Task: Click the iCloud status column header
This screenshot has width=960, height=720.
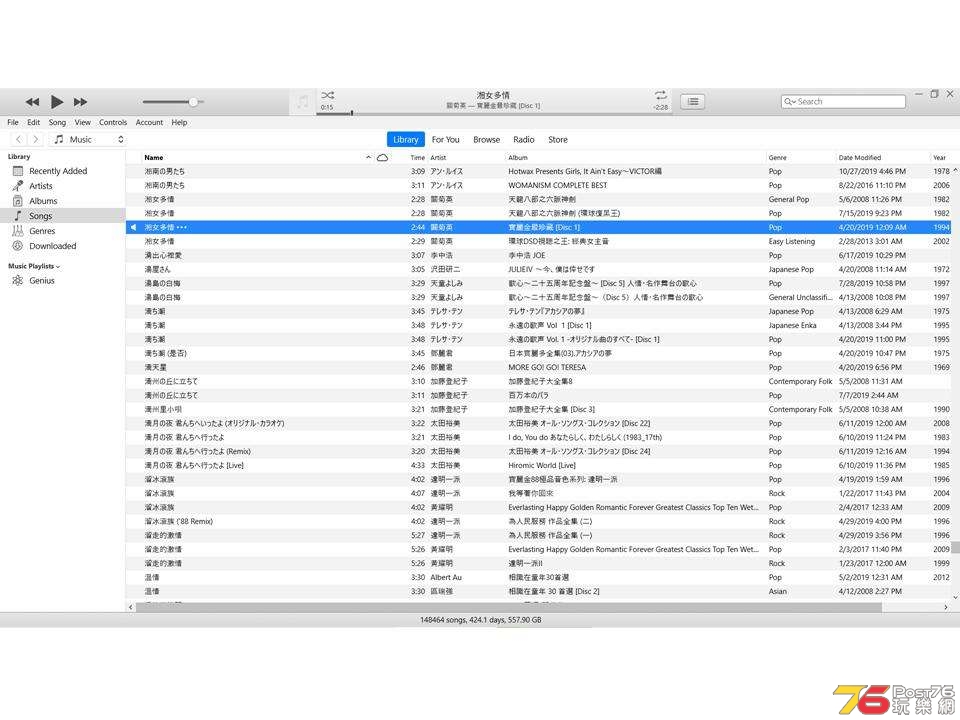Action: click(383, 158)
